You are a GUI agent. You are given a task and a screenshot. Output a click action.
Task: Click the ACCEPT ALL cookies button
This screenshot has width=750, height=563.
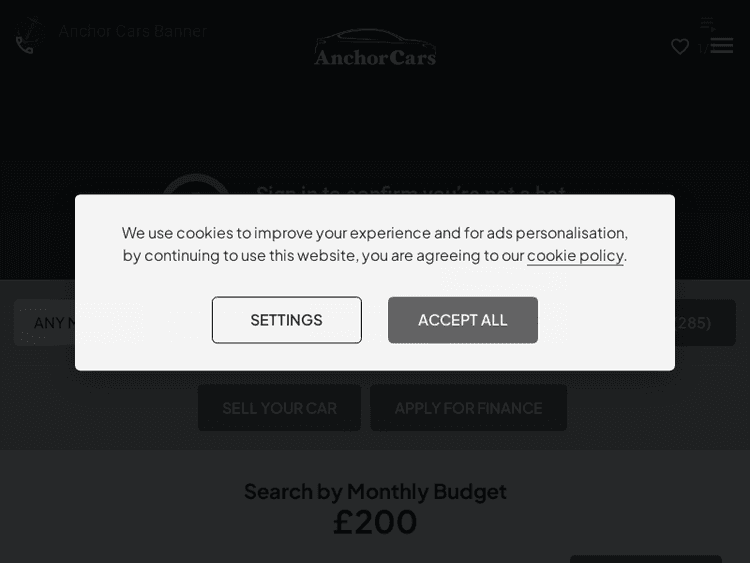pos(463,320)
